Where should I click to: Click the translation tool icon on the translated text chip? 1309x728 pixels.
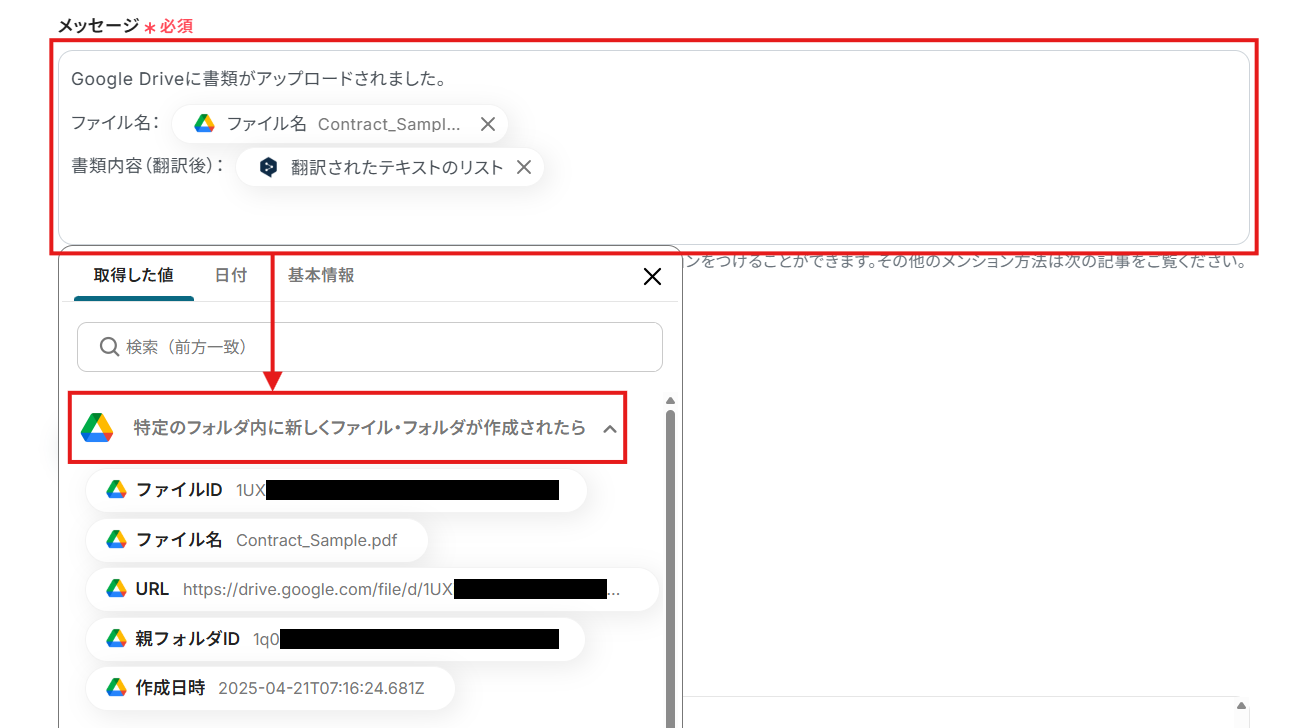(267, 167)
